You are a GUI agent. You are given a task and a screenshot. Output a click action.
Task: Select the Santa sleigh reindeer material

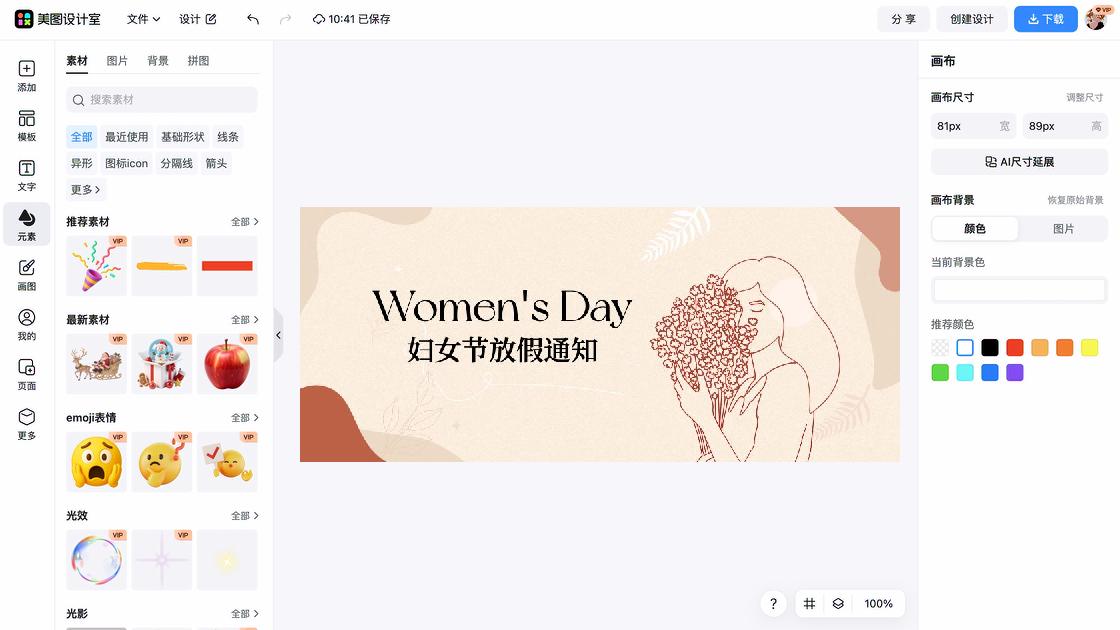96,364
